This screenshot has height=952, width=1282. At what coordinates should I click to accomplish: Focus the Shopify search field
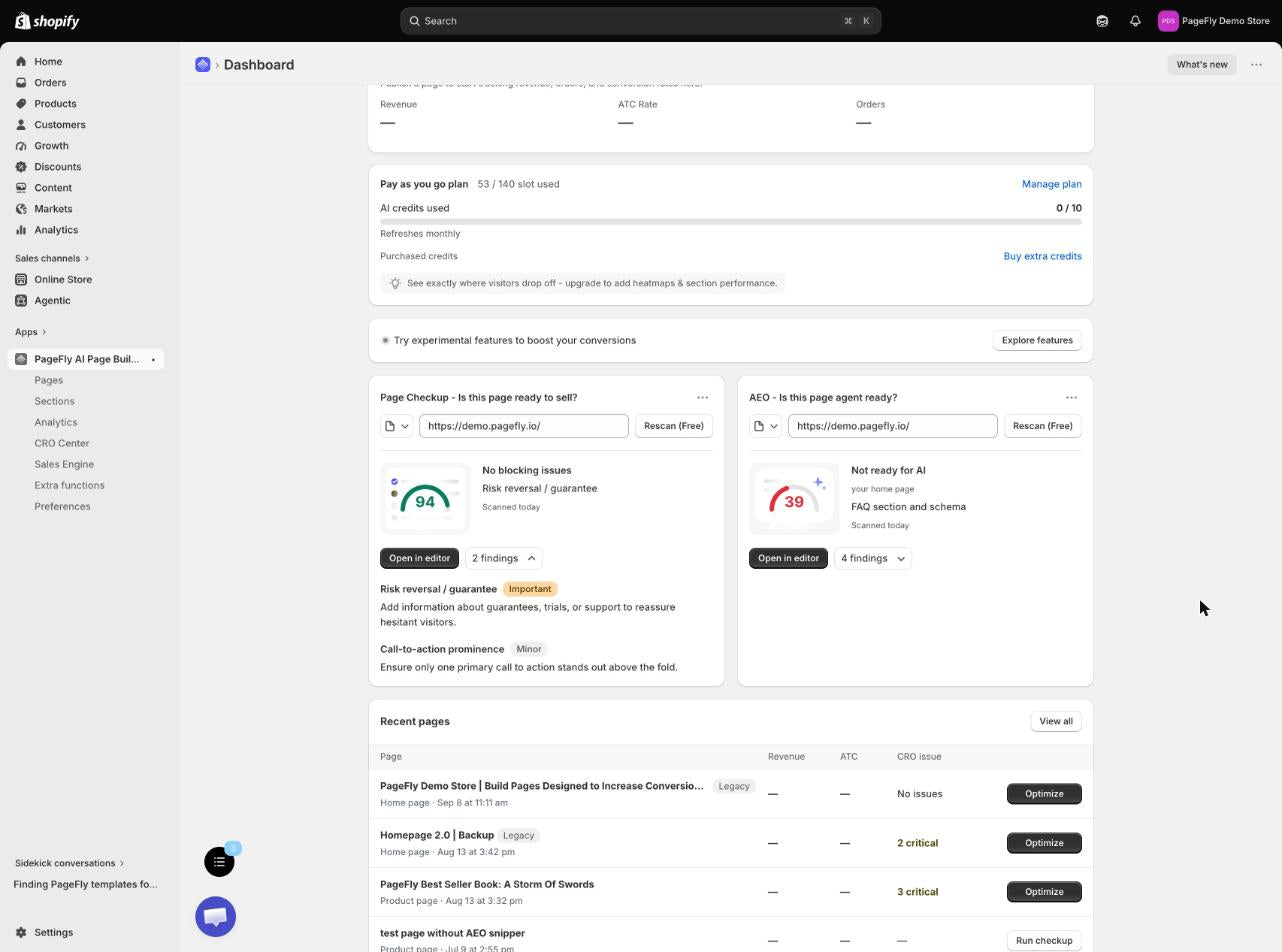coord(641,21)
